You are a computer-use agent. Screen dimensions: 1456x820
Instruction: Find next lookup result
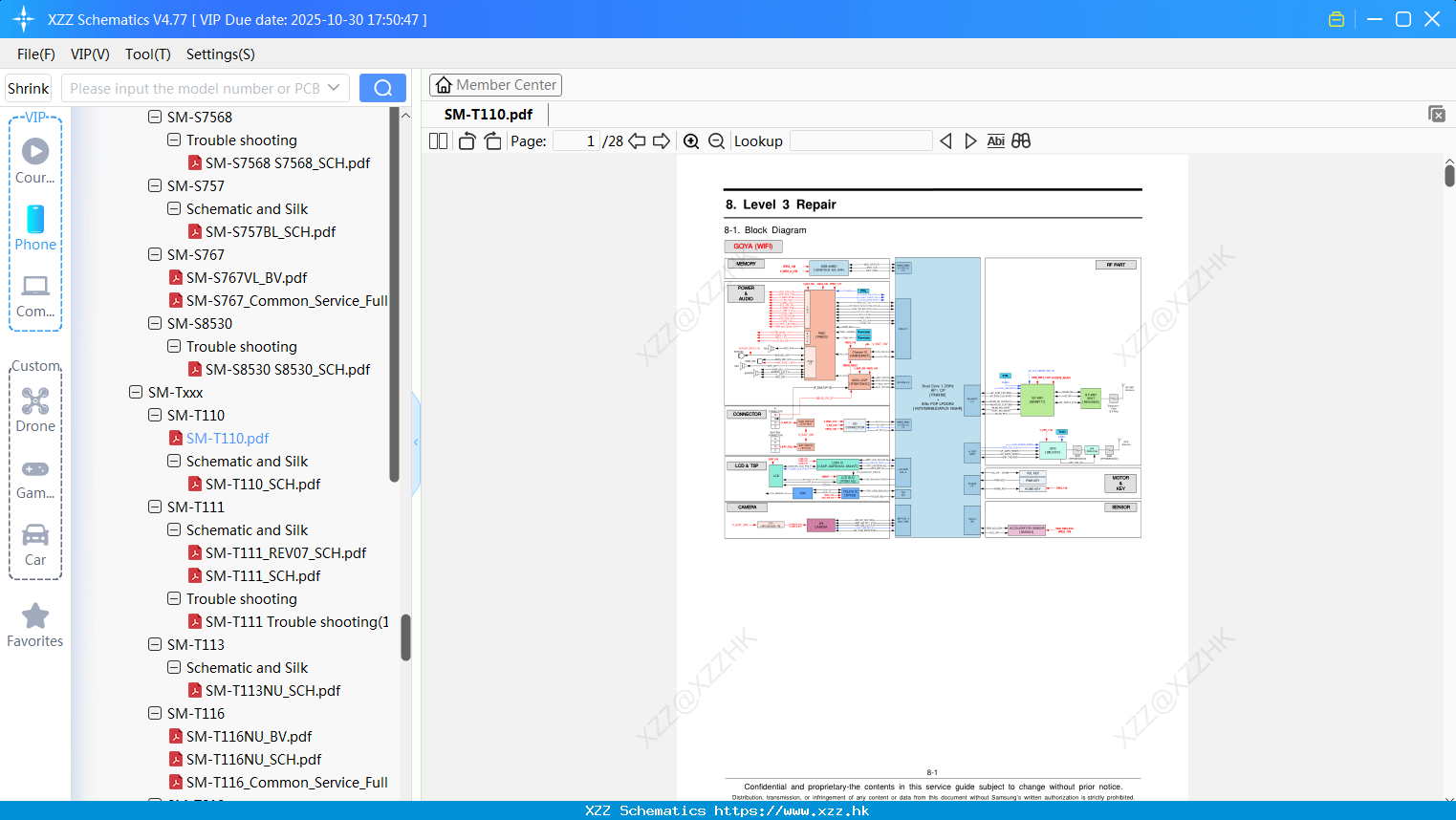970,141
